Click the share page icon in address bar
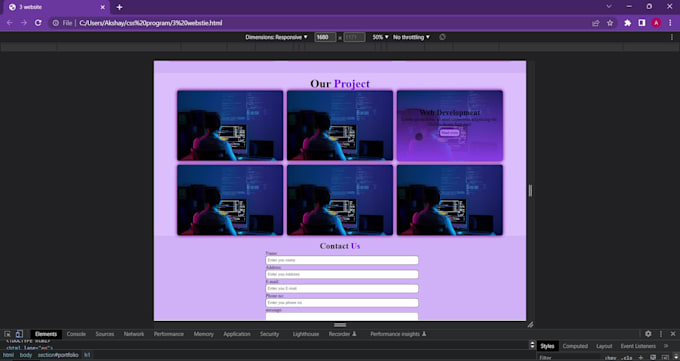The width and height of the screenshot is (680, 361). (x=596, y=23)
